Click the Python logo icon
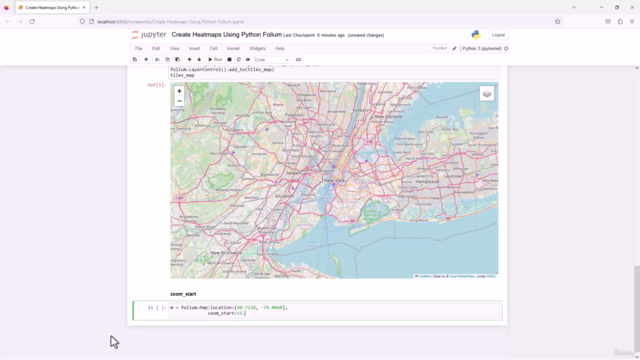The width and height of the screenshot is (640, 360). [x=476, y=35]
